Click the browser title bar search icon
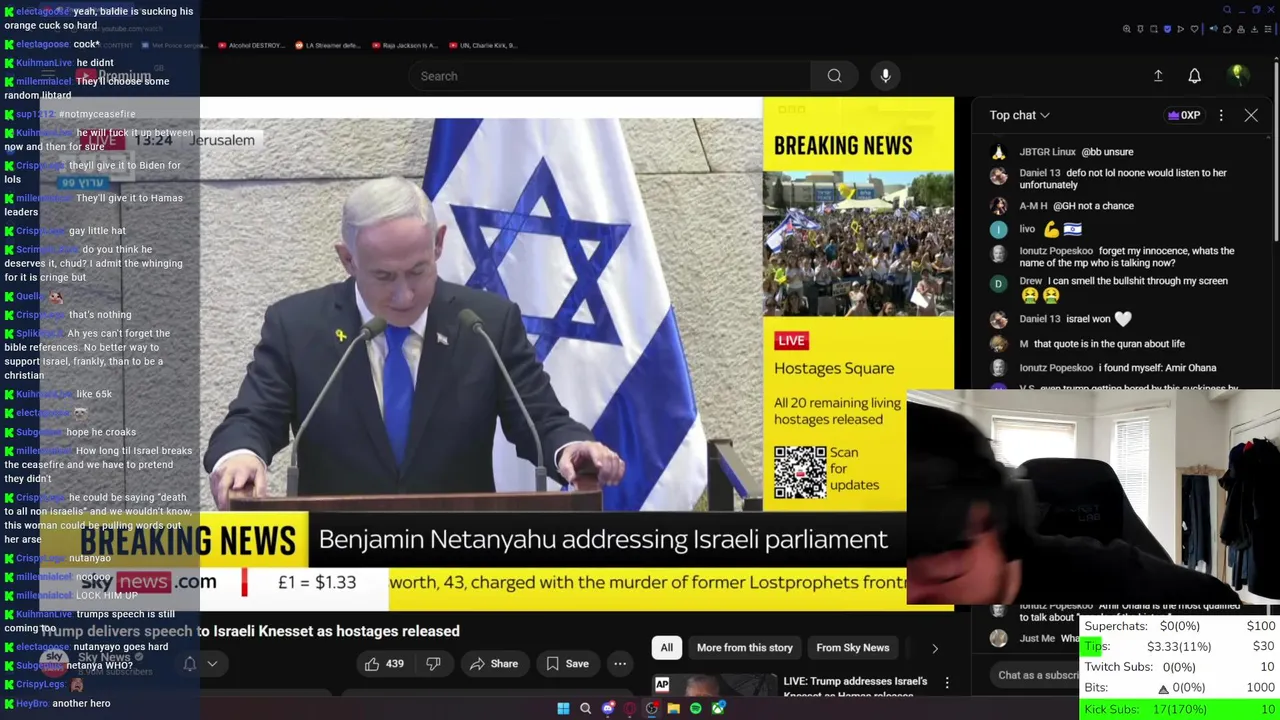Viewport: 1280px width, 720px height. coord(1227,10)
